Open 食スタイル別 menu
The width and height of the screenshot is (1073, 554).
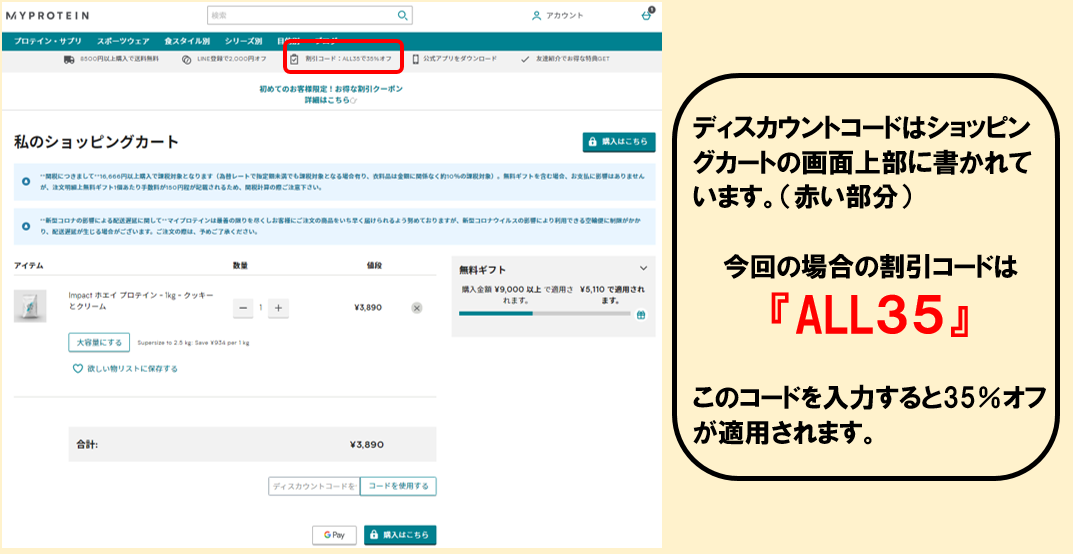[187, 41]
